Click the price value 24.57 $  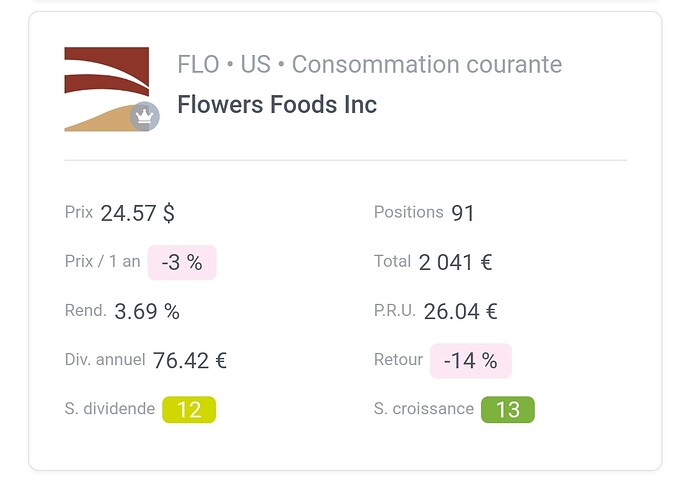click(137, 213)
